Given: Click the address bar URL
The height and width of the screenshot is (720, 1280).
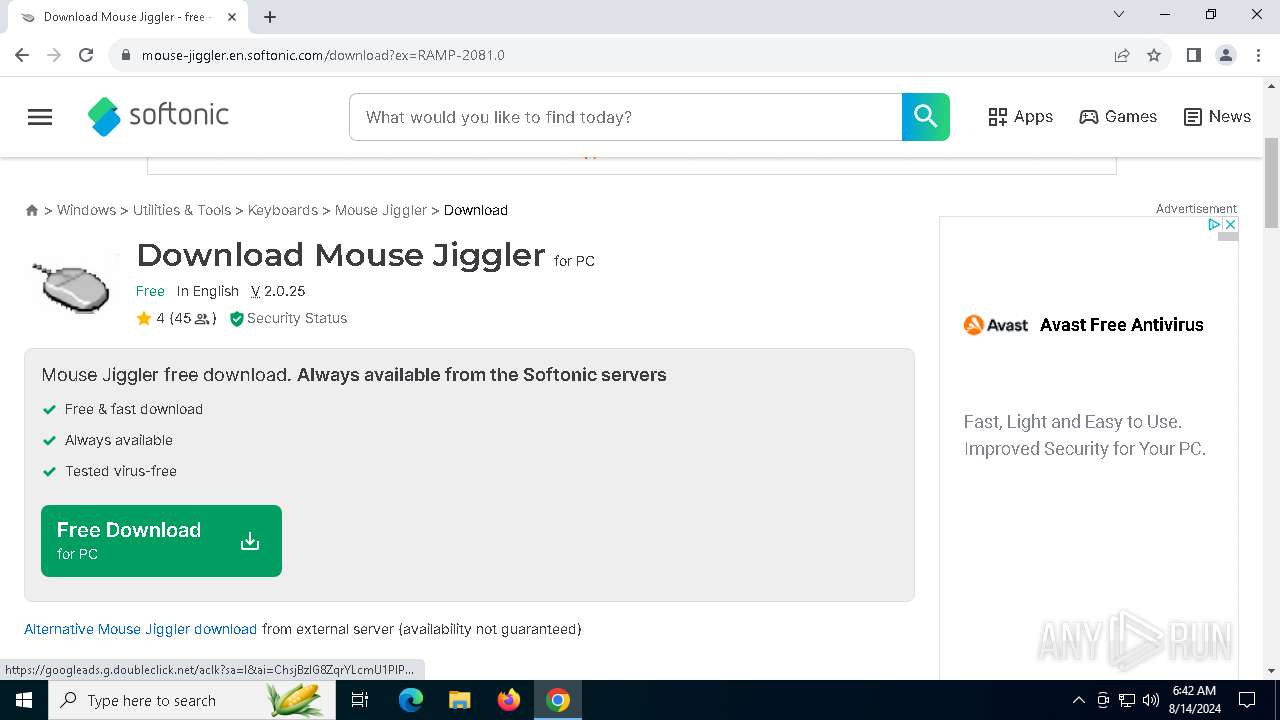Looking at the screenshot, I should pyautogui.click(x=323, y=55).
